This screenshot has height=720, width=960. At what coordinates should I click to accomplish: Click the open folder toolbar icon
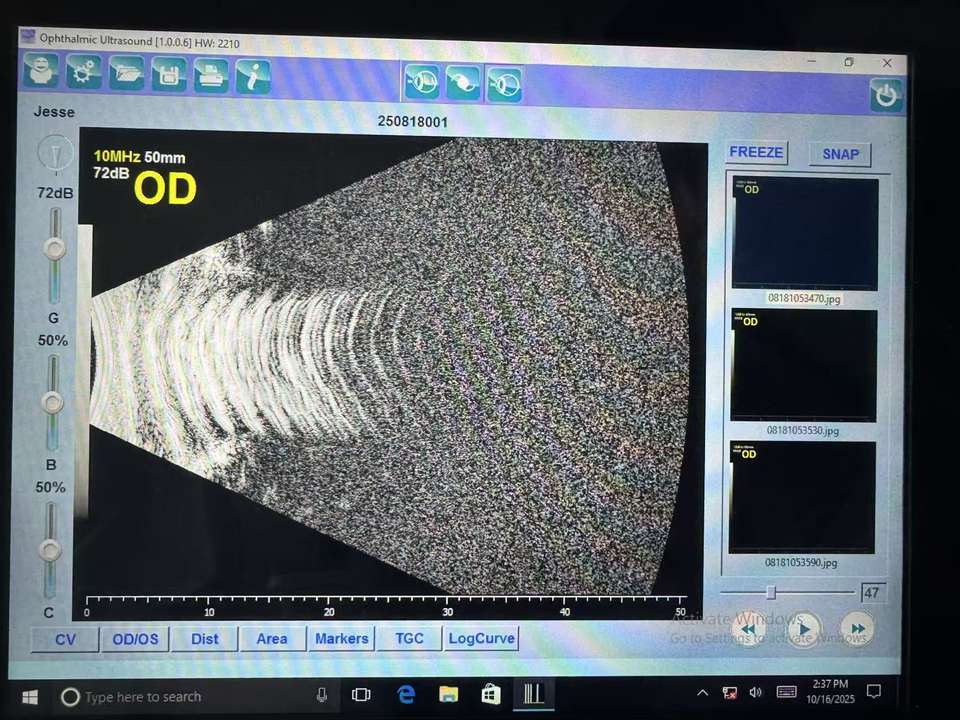click(127, 74)
